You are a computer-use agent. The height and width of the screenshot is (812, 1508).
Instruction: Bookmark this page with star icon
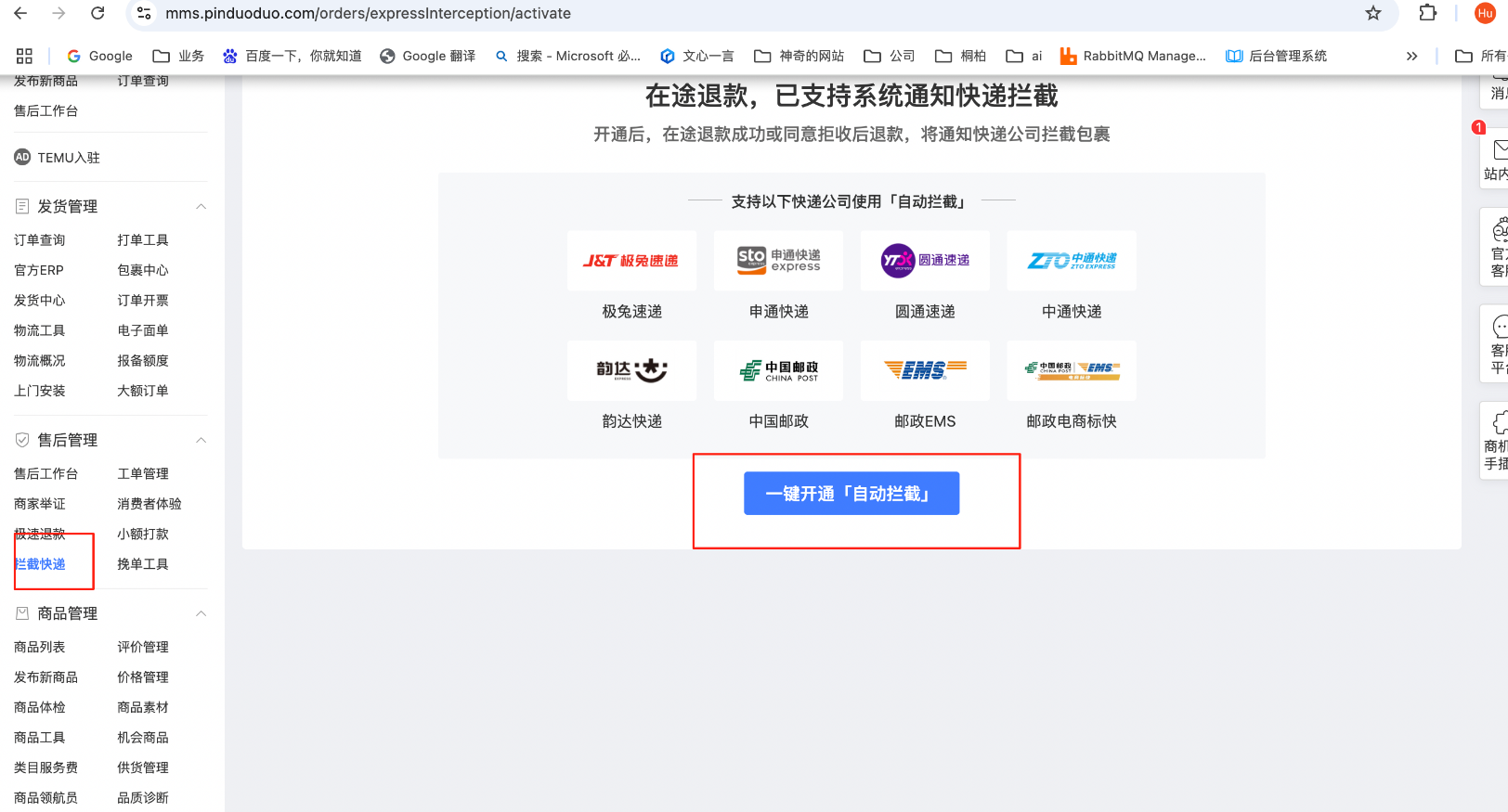[1373, 13]
